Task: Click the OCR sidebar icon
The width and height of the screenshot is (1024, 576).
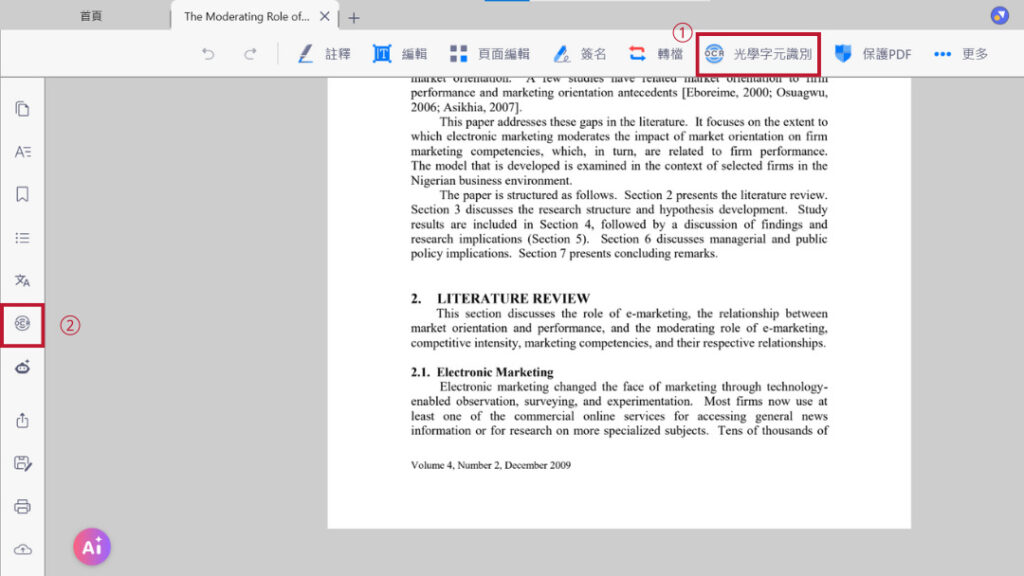Action: pos(22,324)
